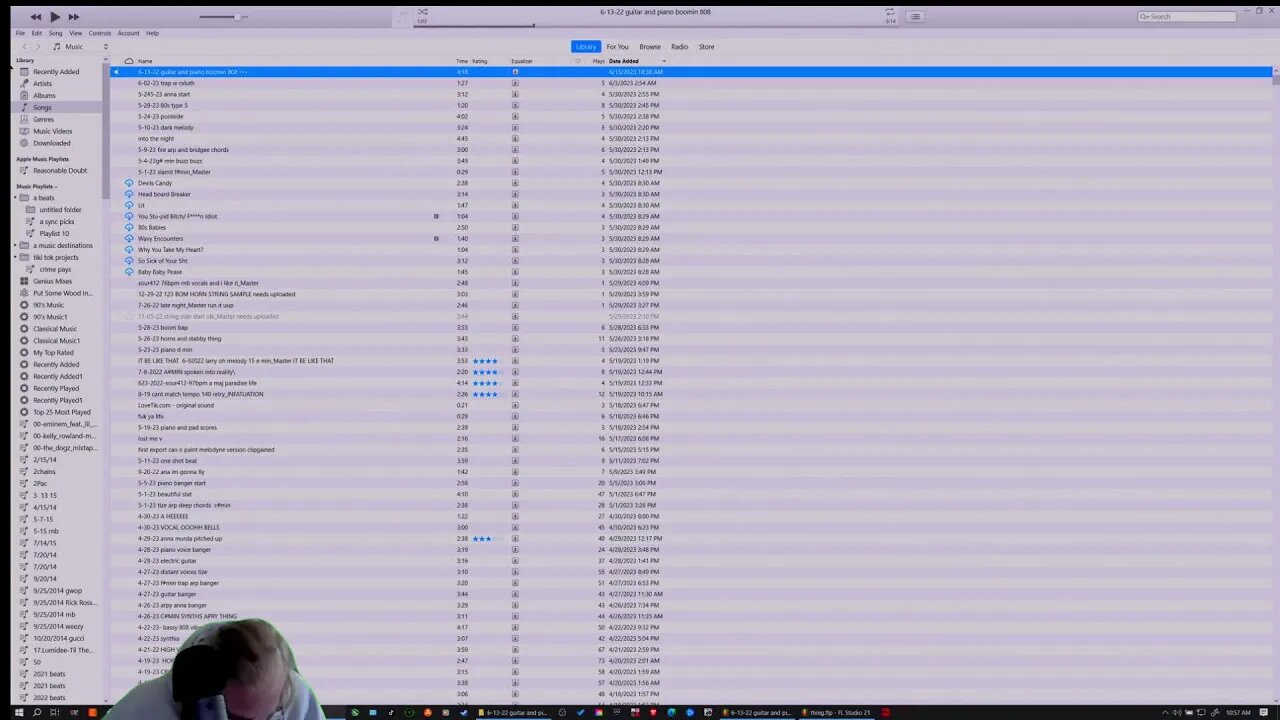
Task: Click the equalizer preset icon for '6-02-23 trap w celuth'
Action: 515,83
